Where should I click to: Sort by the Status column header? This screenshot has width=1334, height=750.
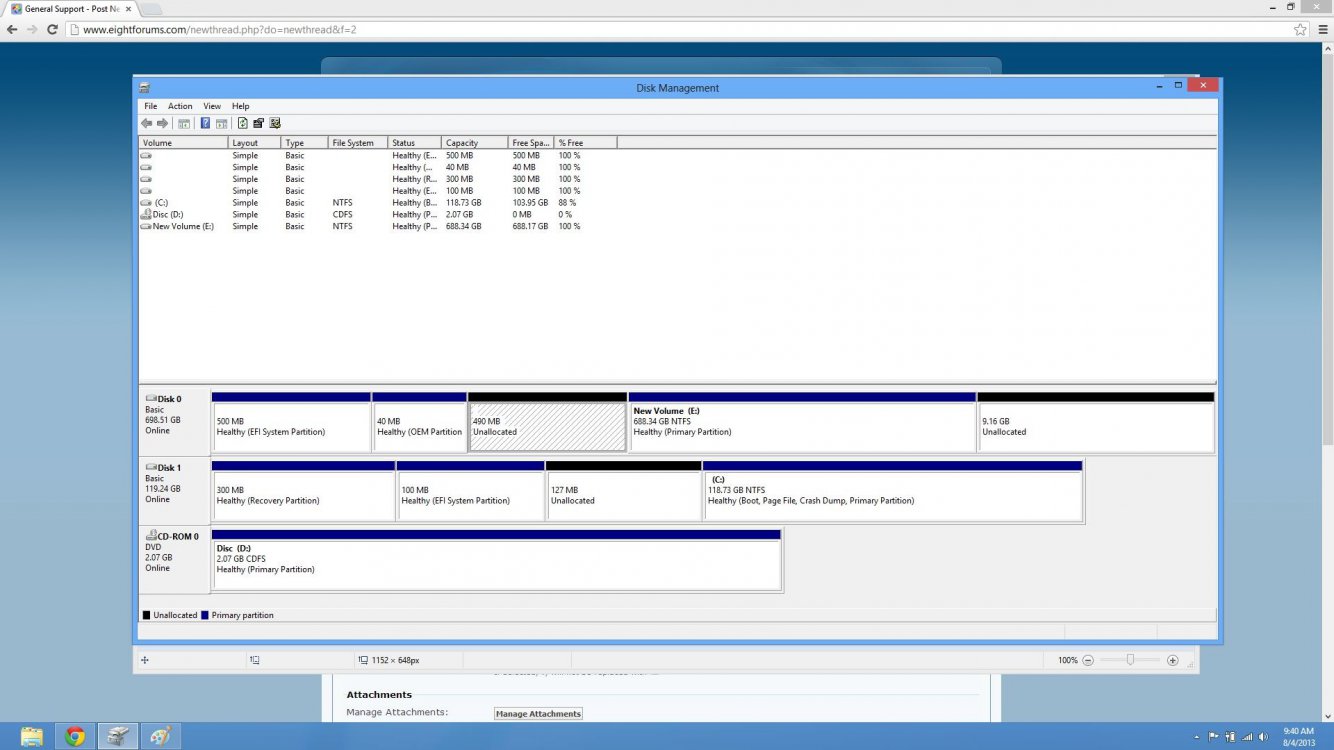point(414,143)
